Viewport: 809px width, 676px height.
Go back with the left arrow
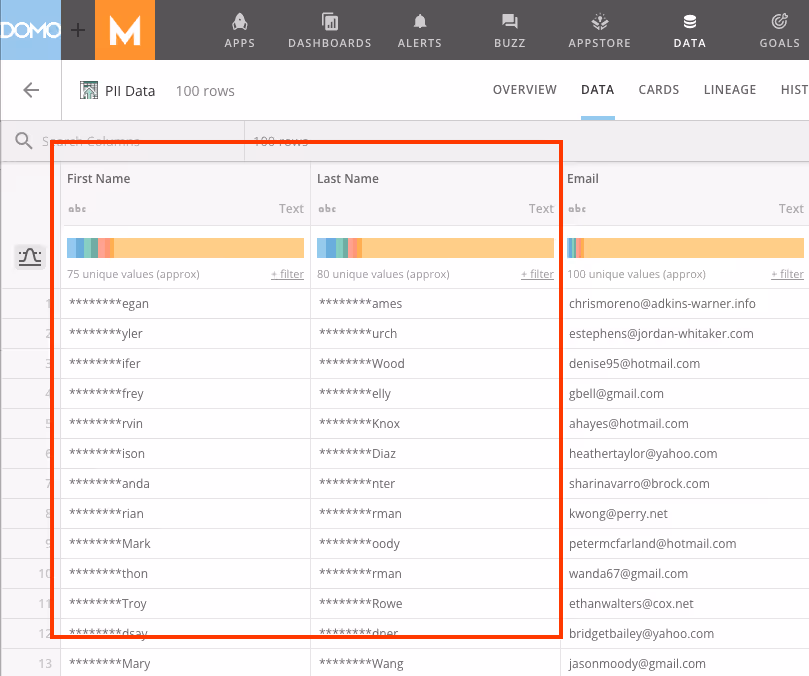pos(31,90)
